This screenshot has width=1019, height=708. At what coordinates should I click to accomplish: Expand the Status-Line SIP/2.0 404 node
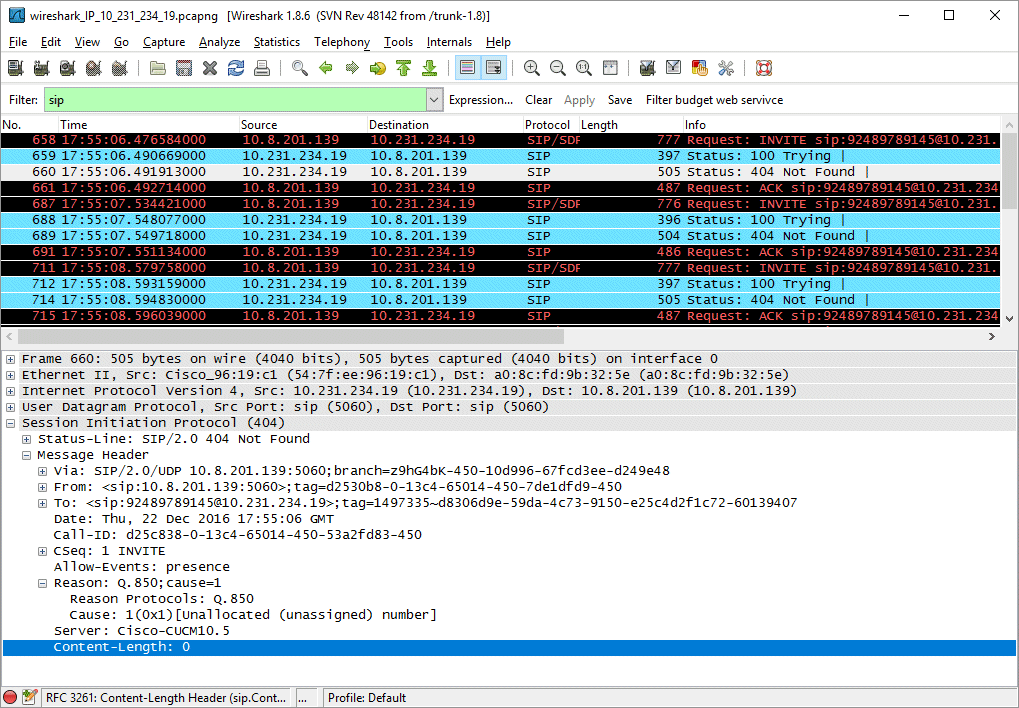[27, 439]
